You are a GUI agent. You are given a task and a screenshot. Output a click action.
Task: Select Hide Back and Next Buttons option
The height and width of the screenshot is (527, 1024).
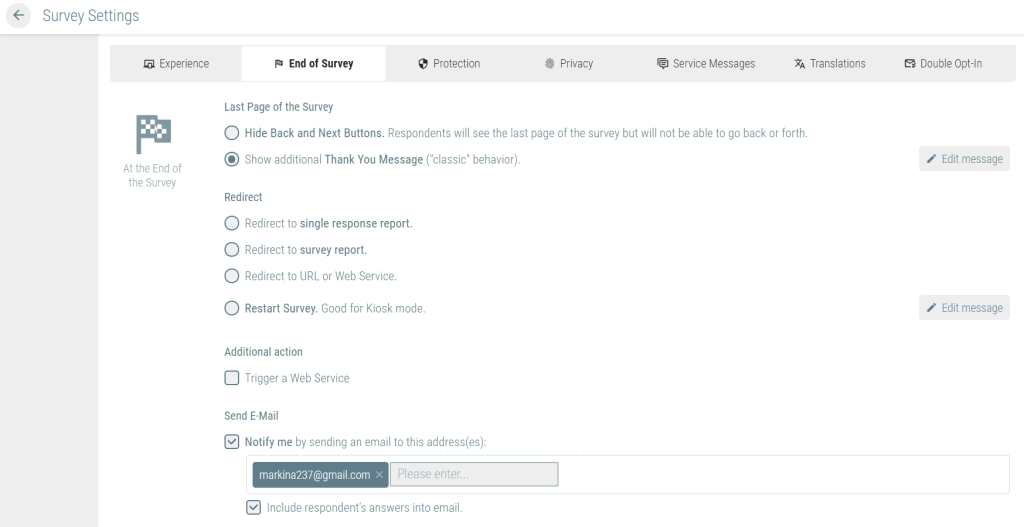coord(232,133)
